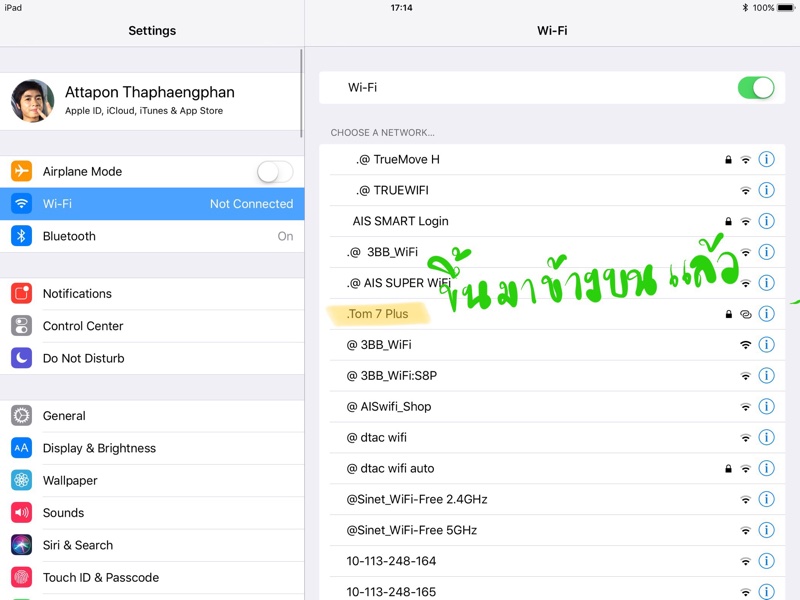Tap the Airplane Mode icon
Screen dimensions: 800x600
(x=21, y=171)
